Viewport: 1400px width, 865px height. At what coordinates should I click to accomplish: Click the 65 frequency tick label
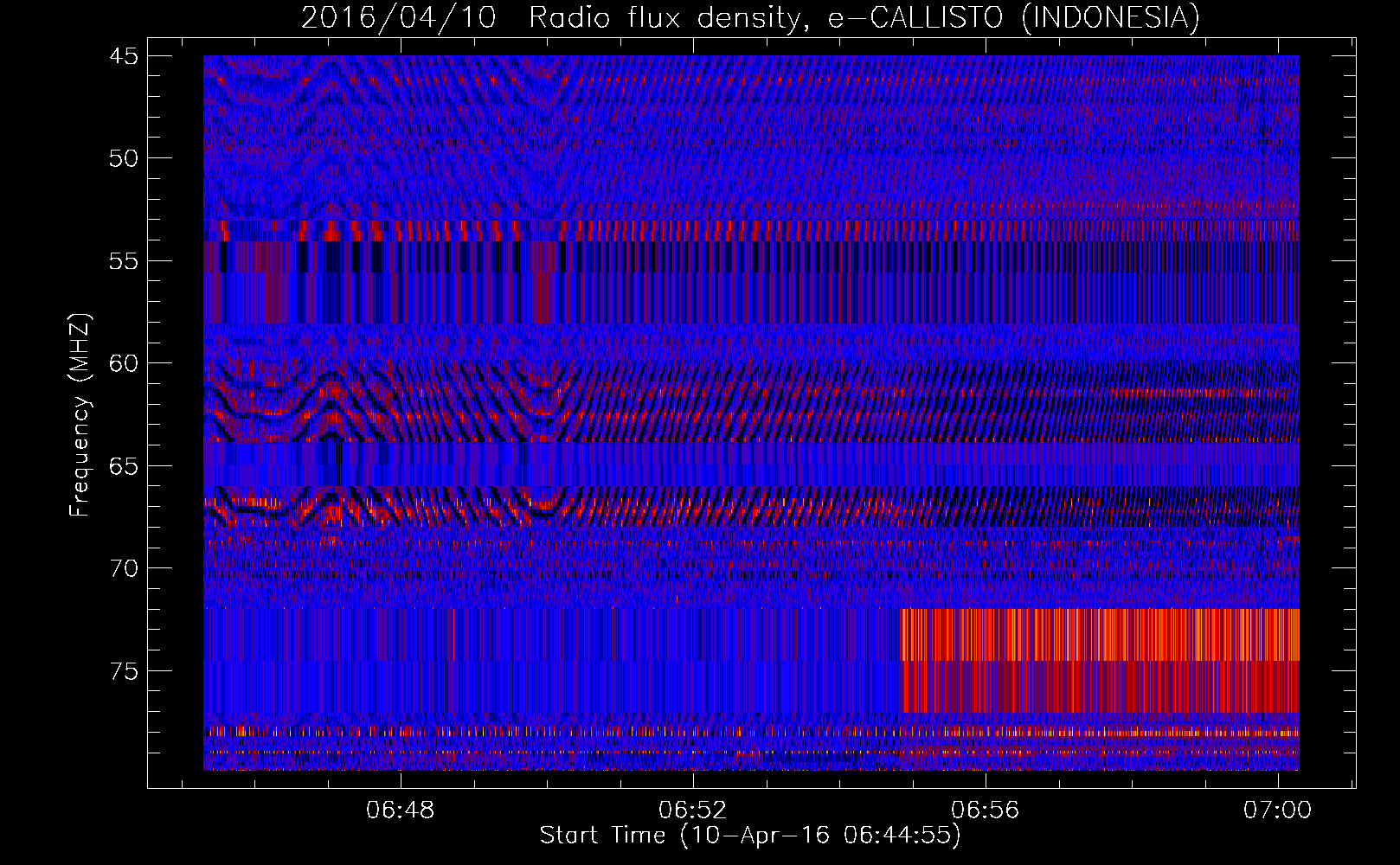pos(123,466)
